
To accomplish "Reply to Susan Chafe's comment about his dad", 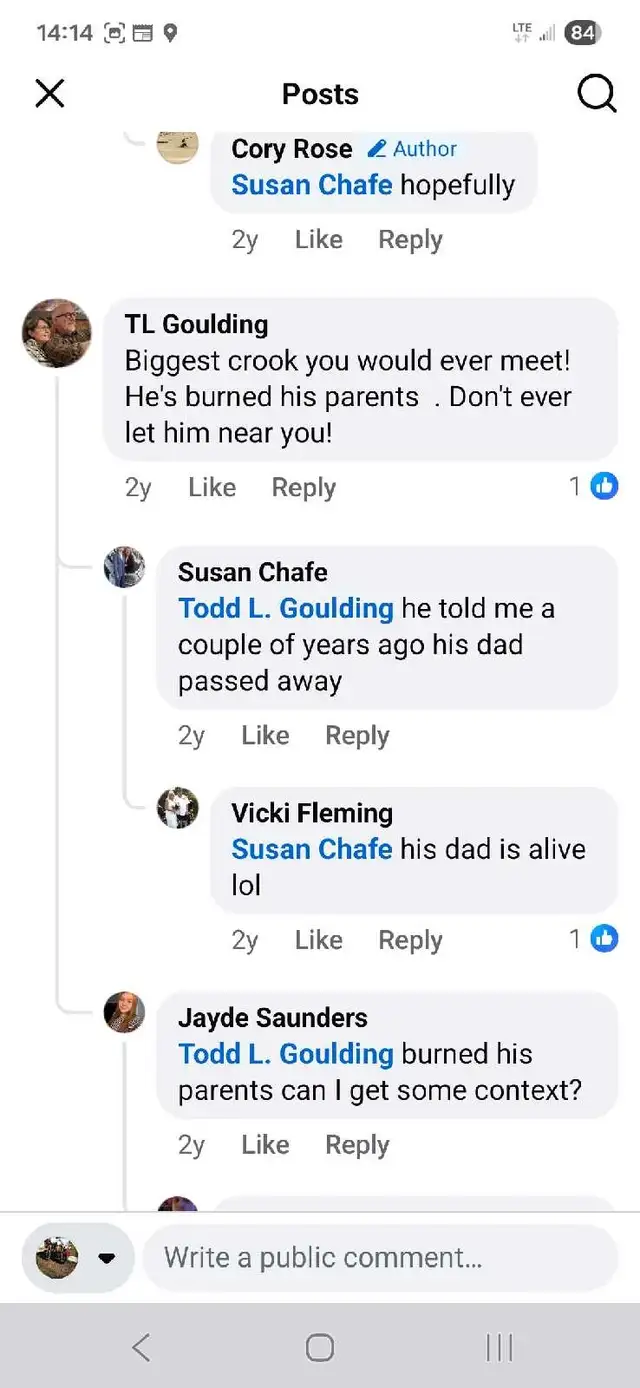I will click(x=357, y=736).
